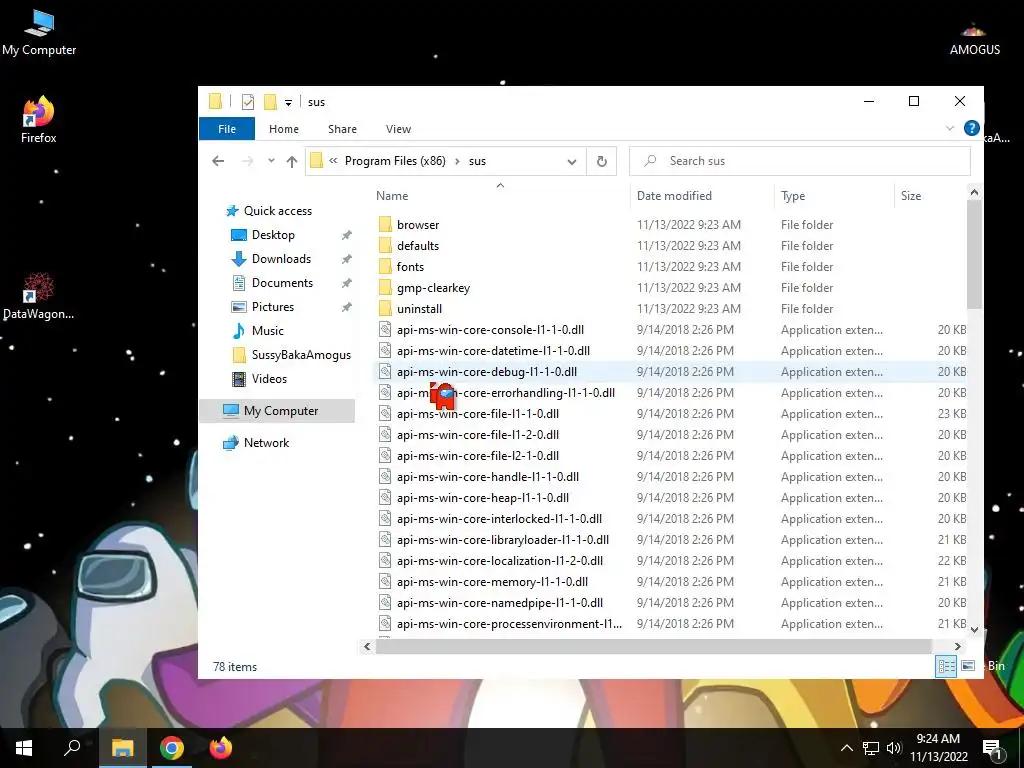Image resolution: width=1024 pixels, height=768 pixels.
Task: Launch the Firefox desktop shortcut
Action: click(x=39, y=120)
